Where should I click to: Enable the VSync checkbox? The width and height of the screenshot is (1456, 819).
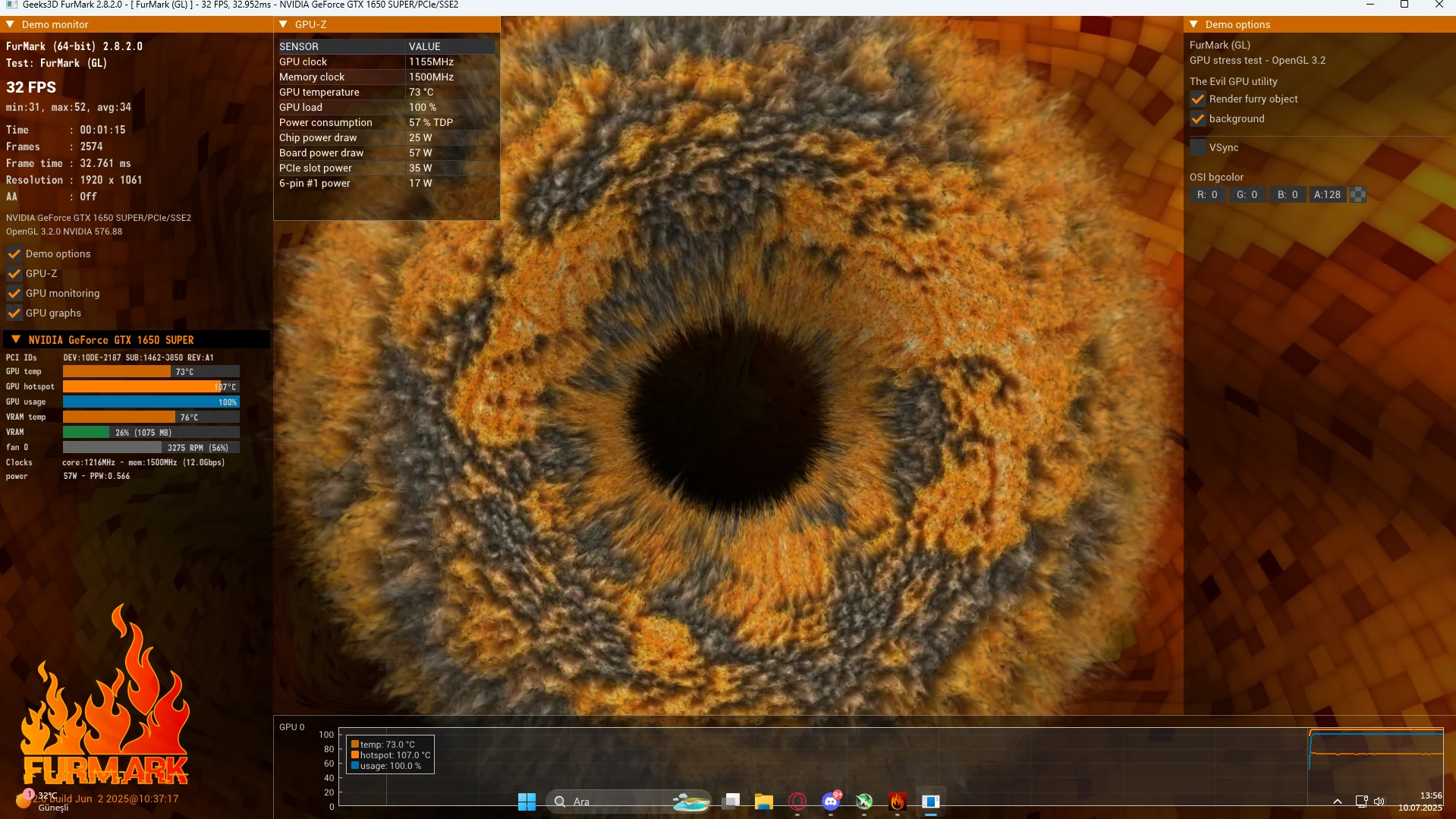1198,147
